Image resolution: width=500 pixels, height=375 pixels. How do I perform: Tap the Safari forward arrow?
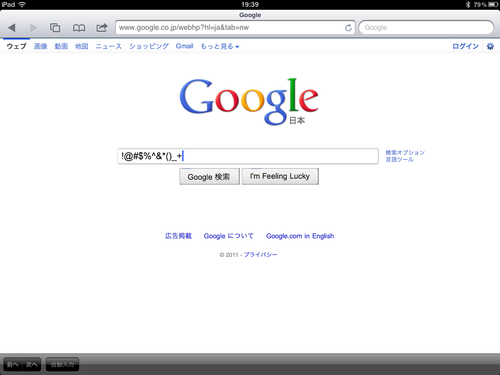[x=33, y=28]
